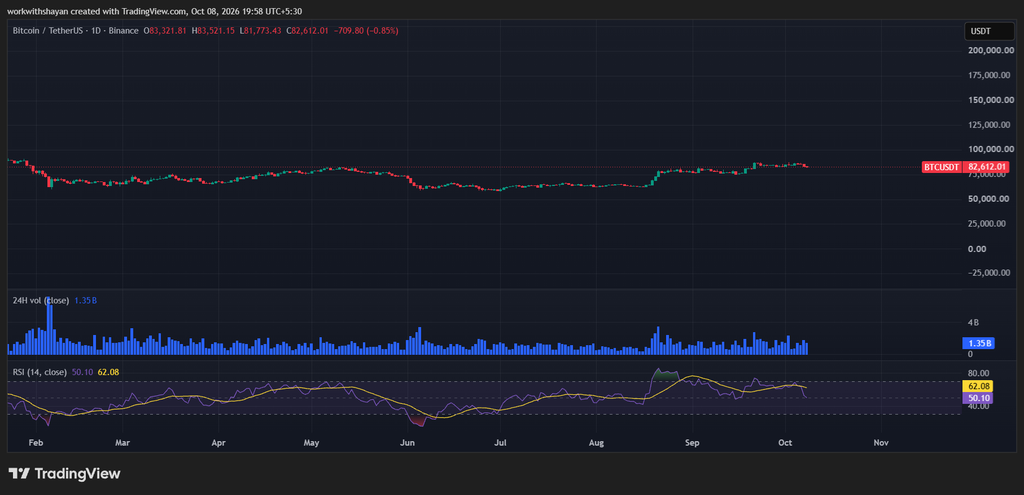Viewport: 1024px width, 495px height.
Task: Click the RSI average value 62.08 in legend
Action: [x=108, y=372]
